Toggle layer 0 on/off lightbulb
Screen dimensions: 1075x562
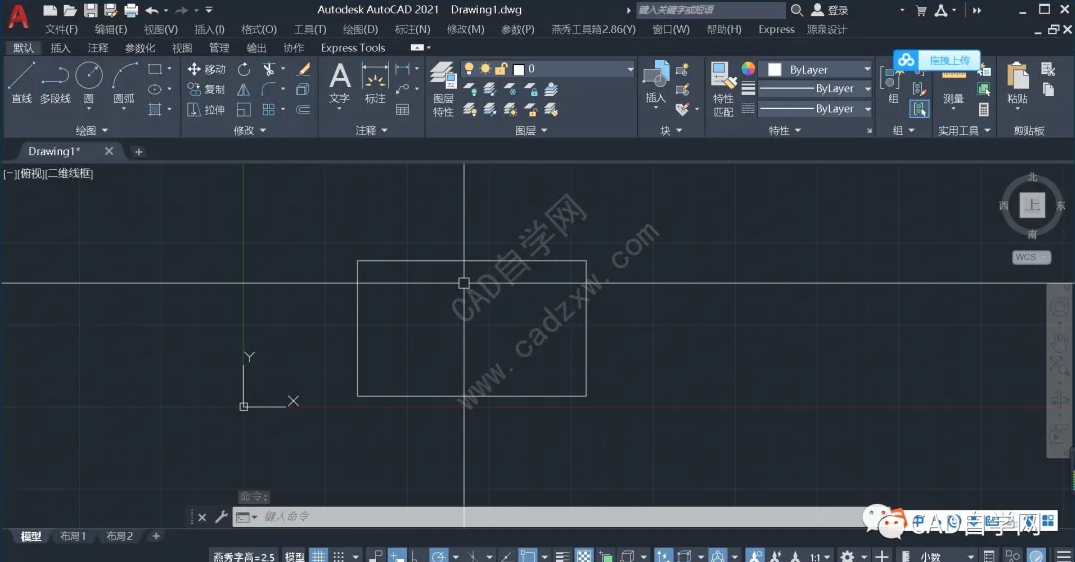click(x=469, y=69)
